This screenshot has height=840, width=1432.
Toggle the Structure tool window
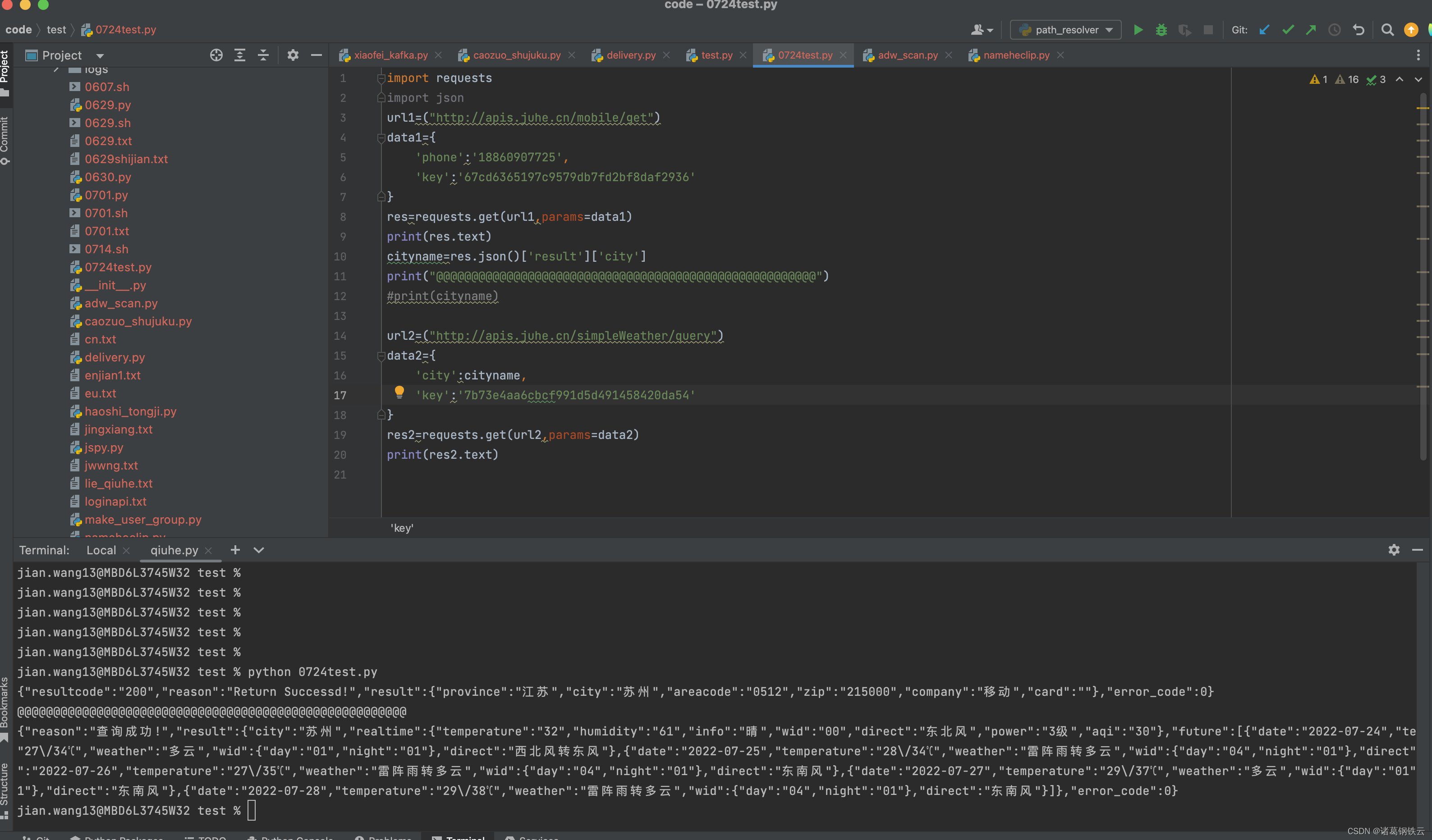pos(5,790)
